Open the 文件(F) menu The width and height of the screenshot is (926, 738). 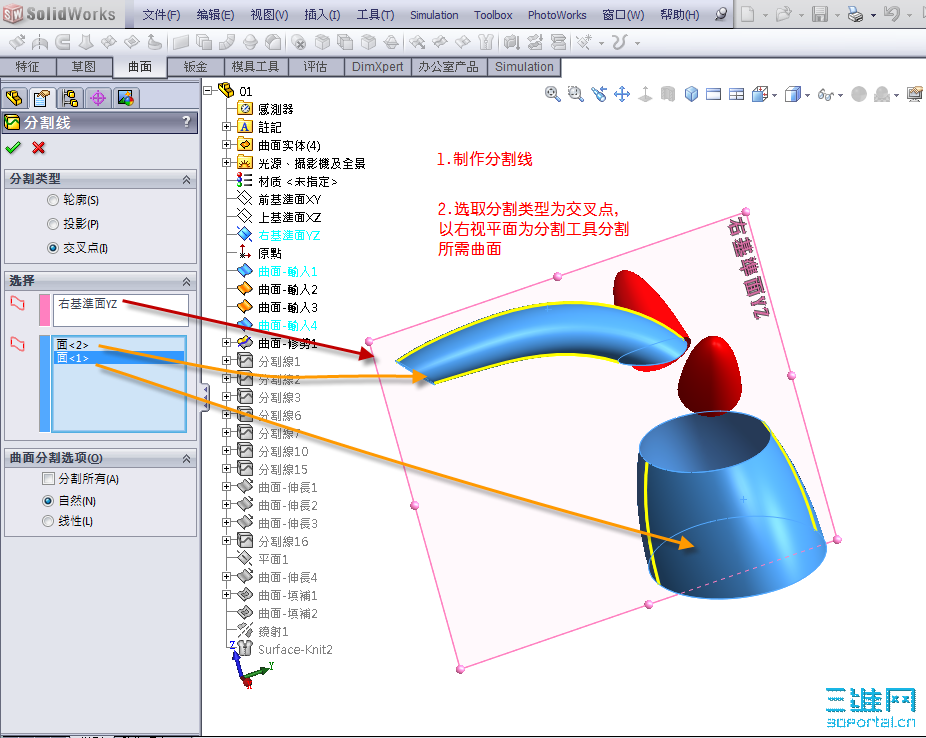(161, 15)
